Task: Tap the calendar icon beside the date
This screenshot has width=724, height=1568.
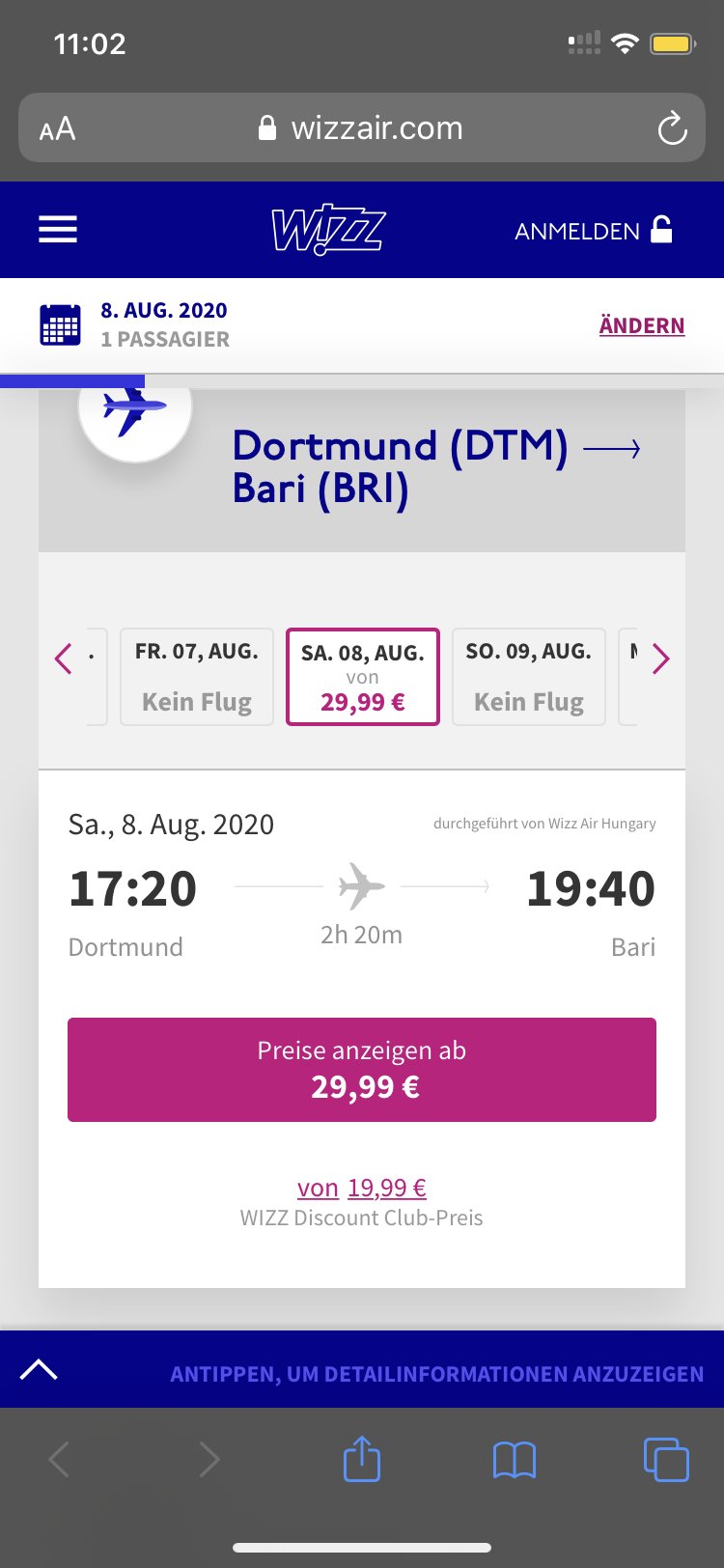Action: point(60,325)
